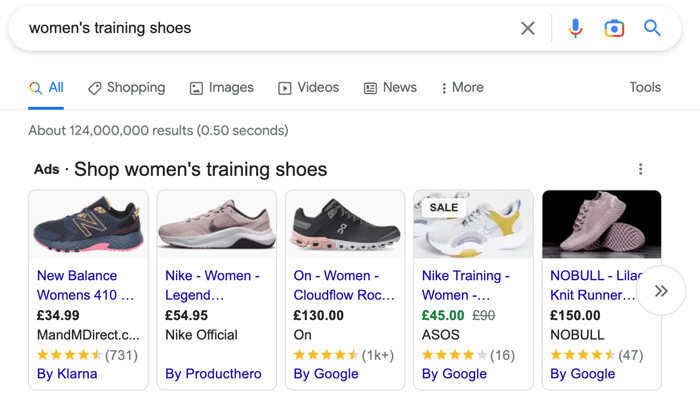Open the ads three-dot options menu
The image size is (700, 408).
pos(641,169)
